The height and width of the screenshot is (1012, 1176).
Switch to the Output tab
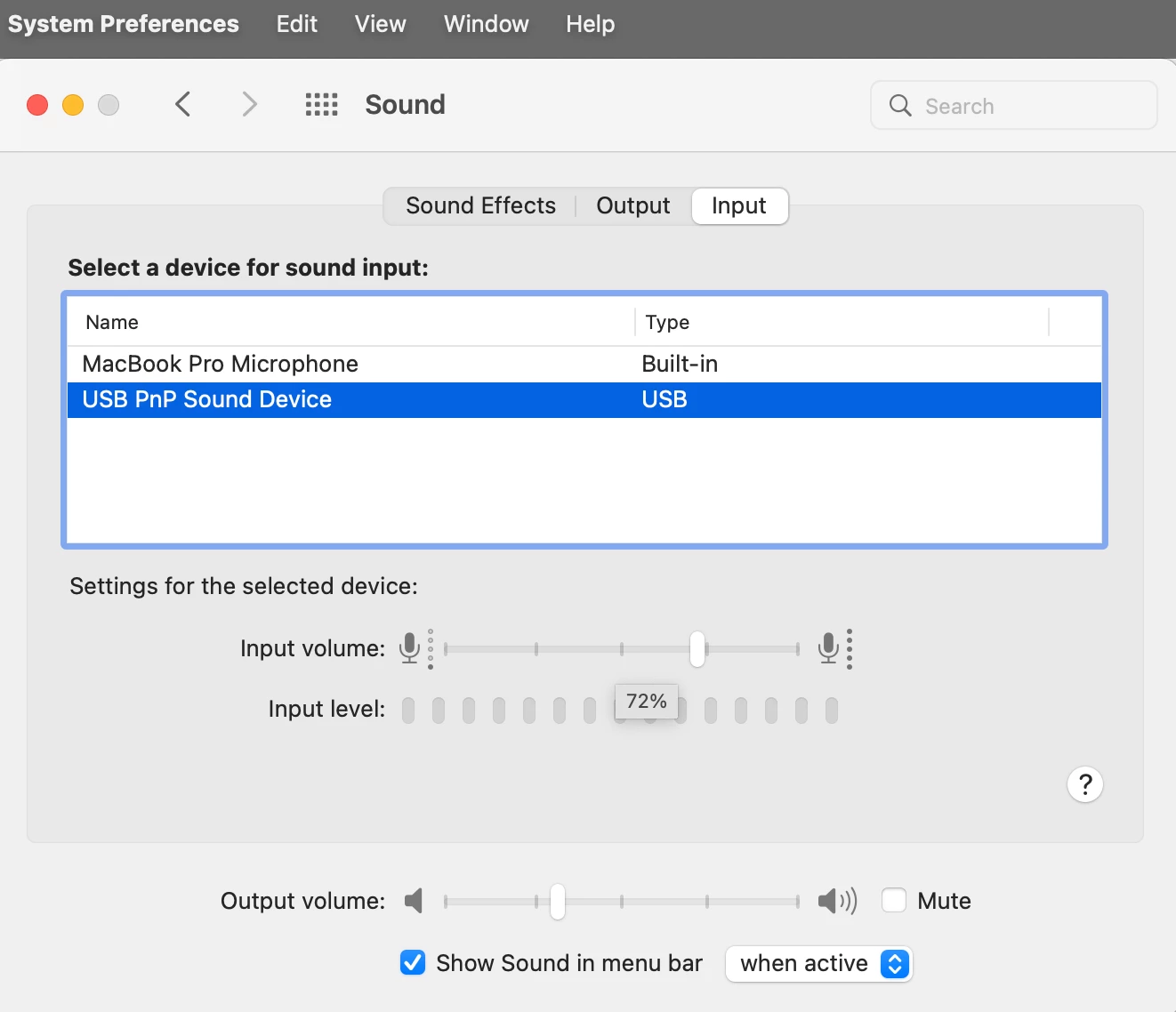pyautogui.click(x=632, y=206)
